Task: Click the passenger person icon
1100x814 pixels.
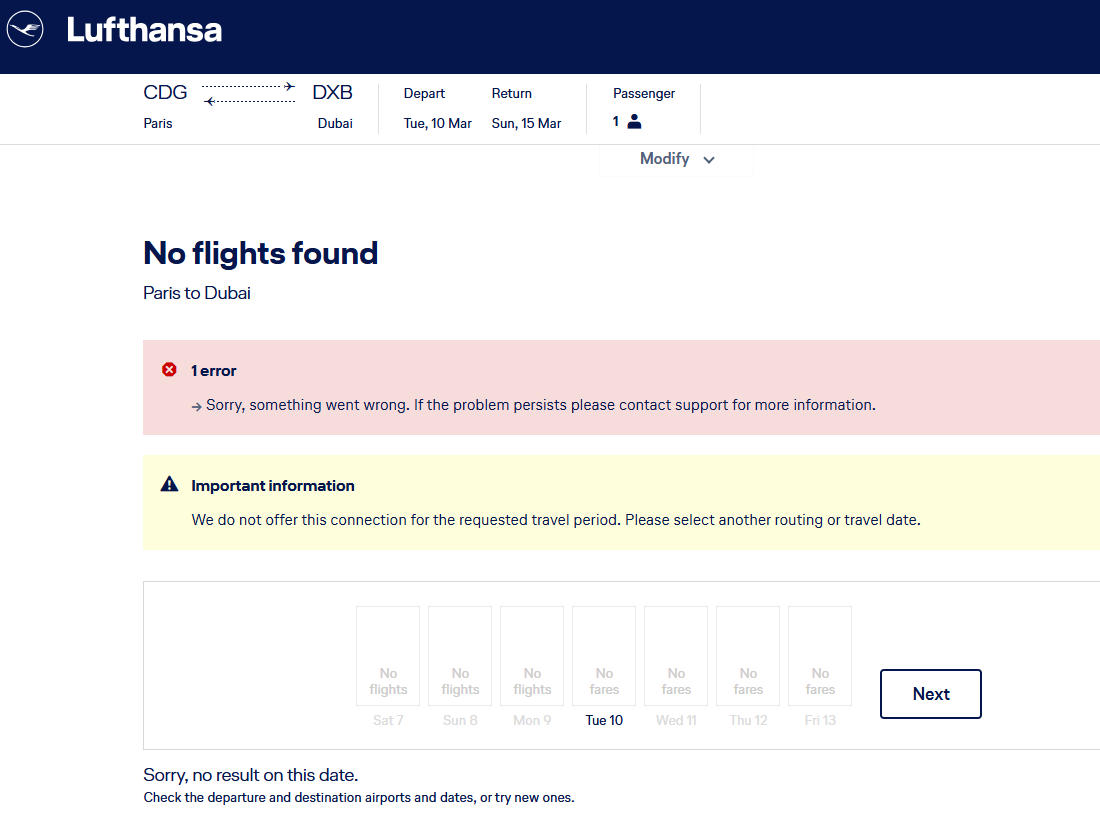Action: (634, 122)
